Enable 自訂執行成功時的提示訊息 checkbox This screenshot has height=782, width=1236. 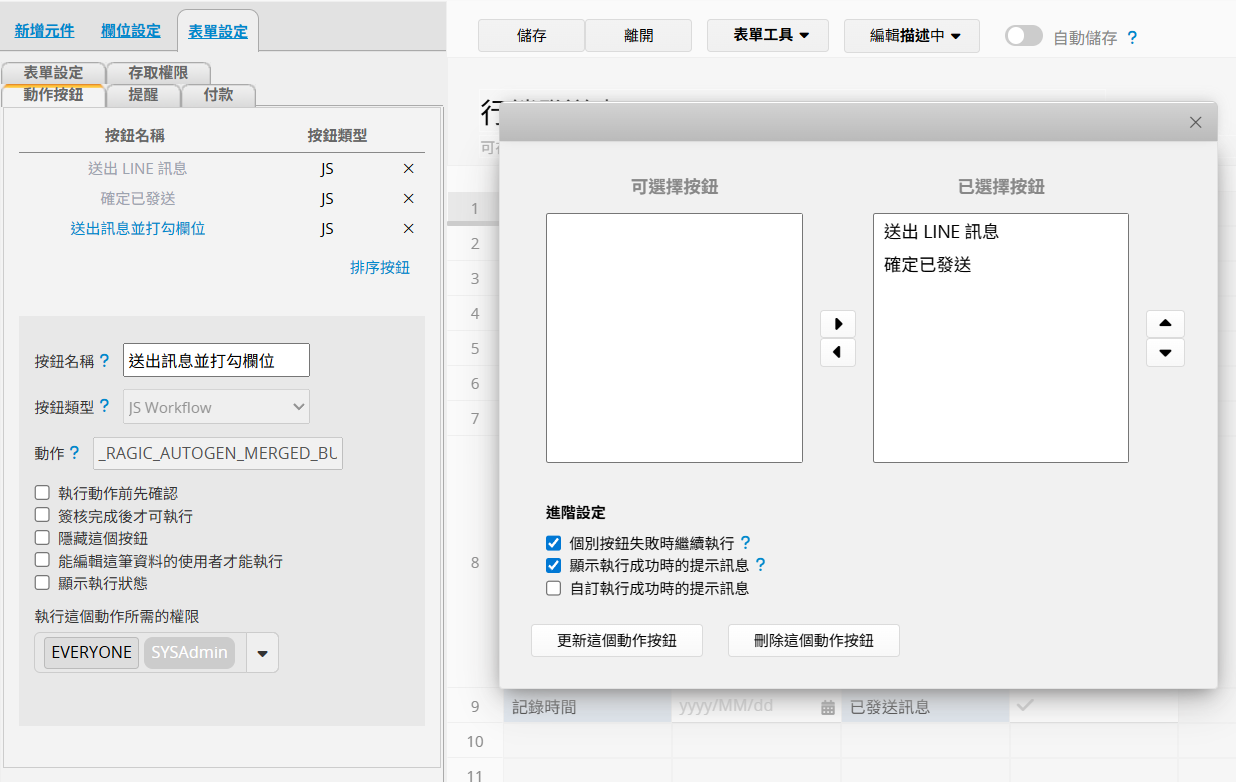(554, 589)
